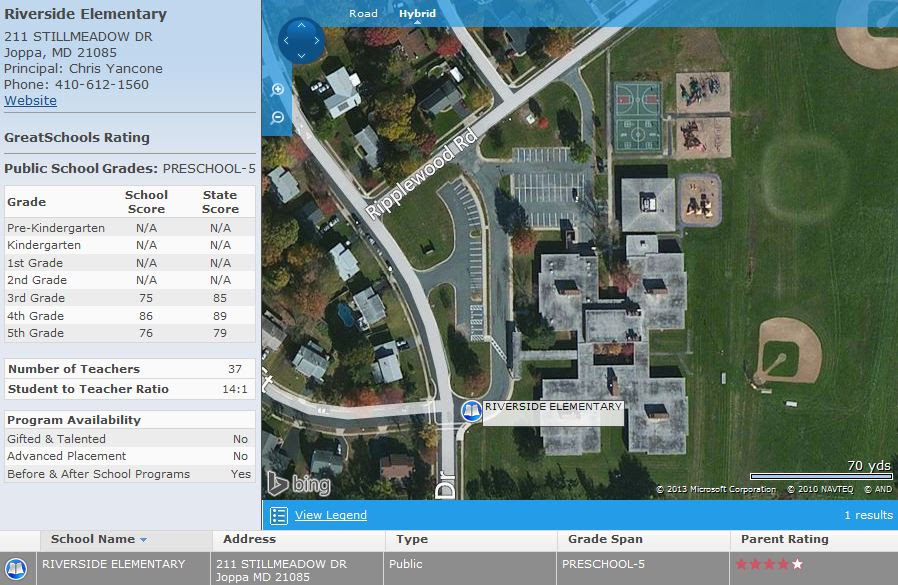The image size is (898, 585).
Task: Pan the map down with the compass arrow
Action: tap(301, 56)
